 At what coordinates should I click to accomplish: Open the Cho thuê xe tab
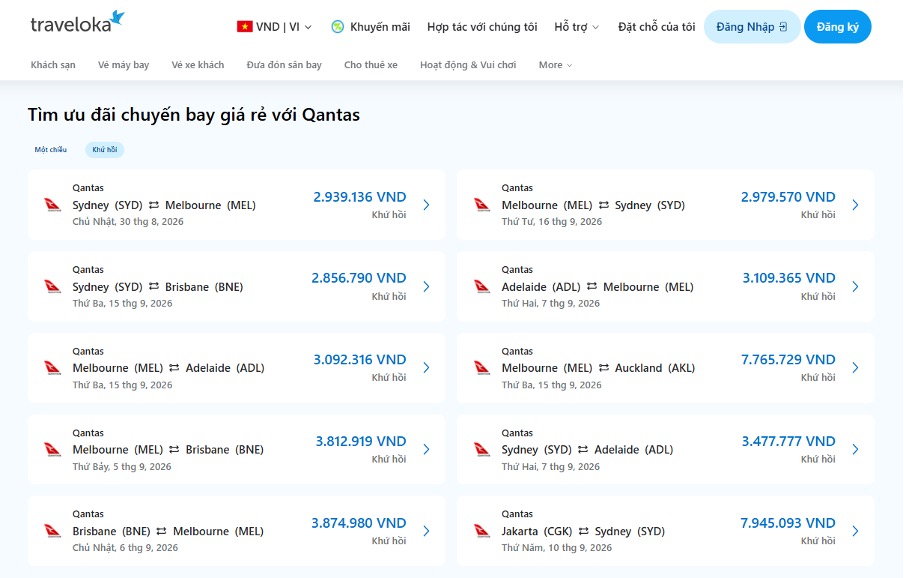point(371,65)
